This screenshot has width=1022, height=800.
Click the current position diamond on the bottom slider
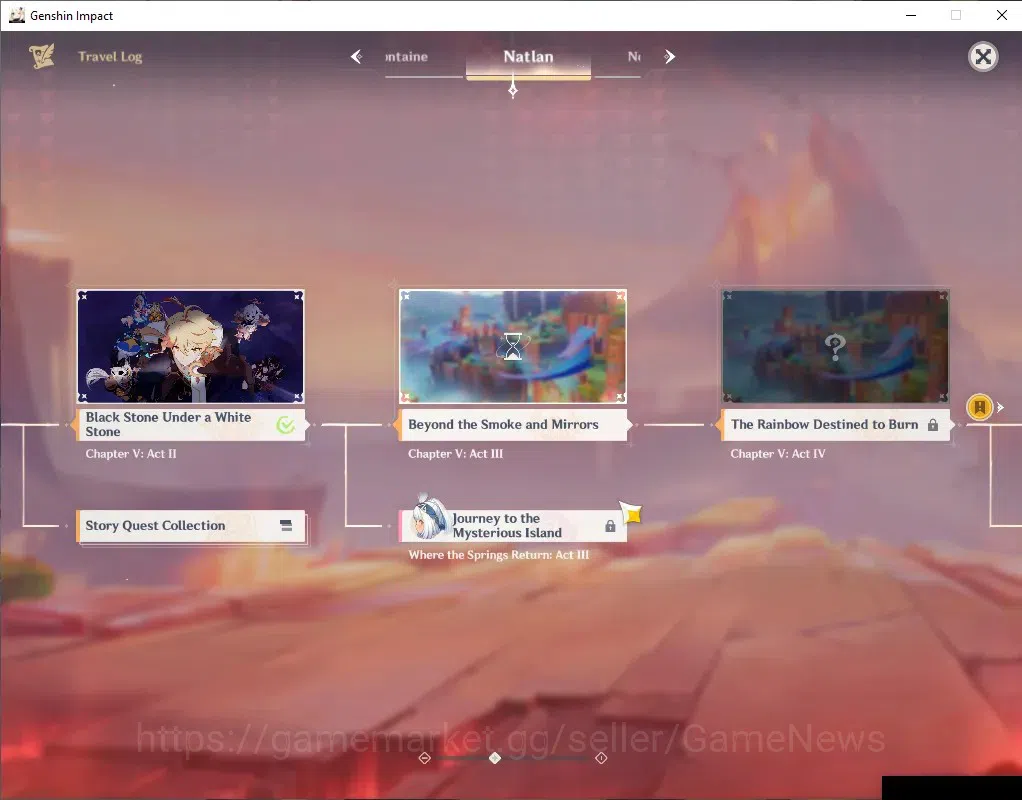tap(495, 758)
